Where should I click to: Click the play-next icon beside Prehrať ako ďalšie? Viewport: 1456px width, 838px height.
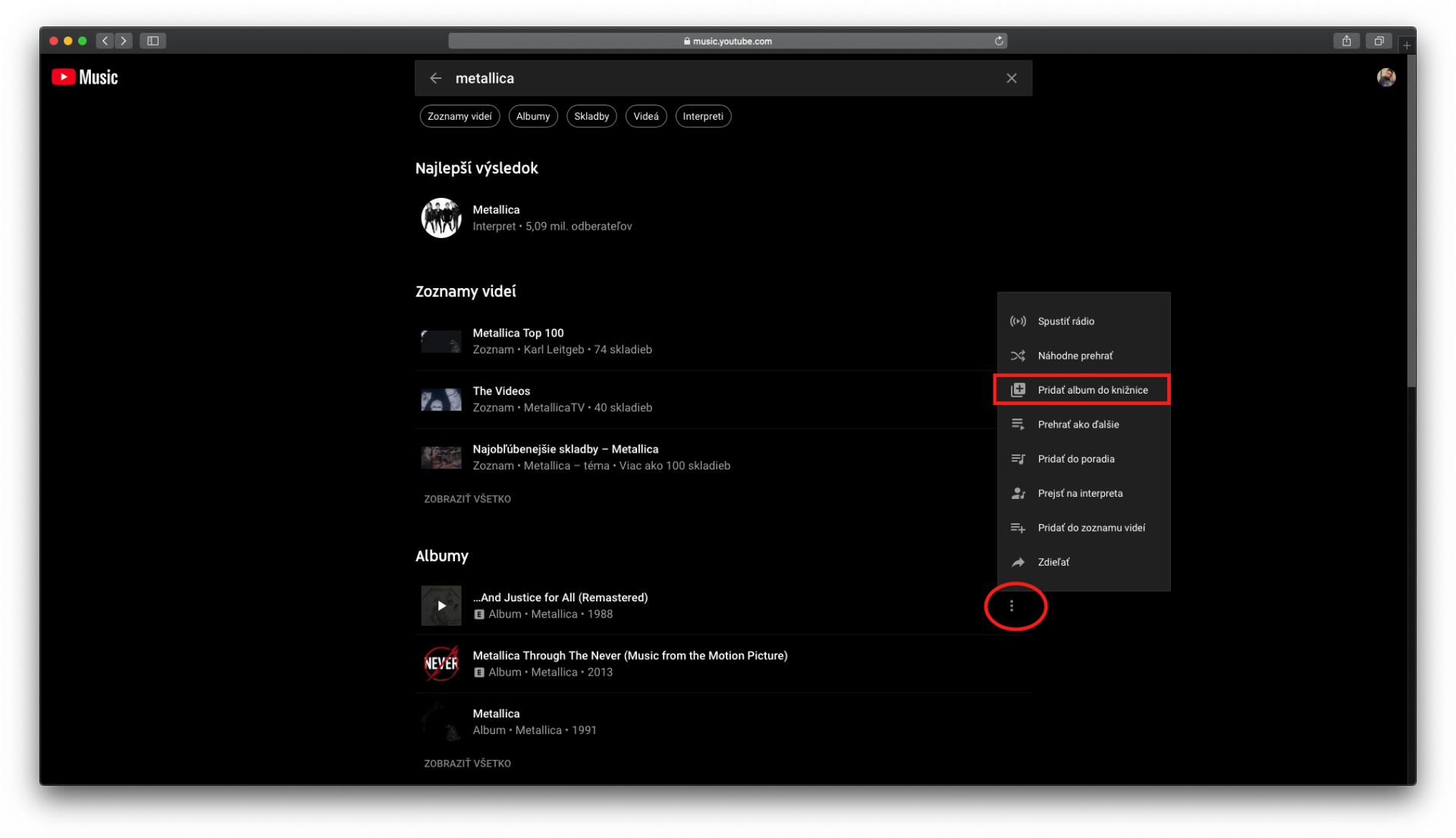tap(1018, 425)
